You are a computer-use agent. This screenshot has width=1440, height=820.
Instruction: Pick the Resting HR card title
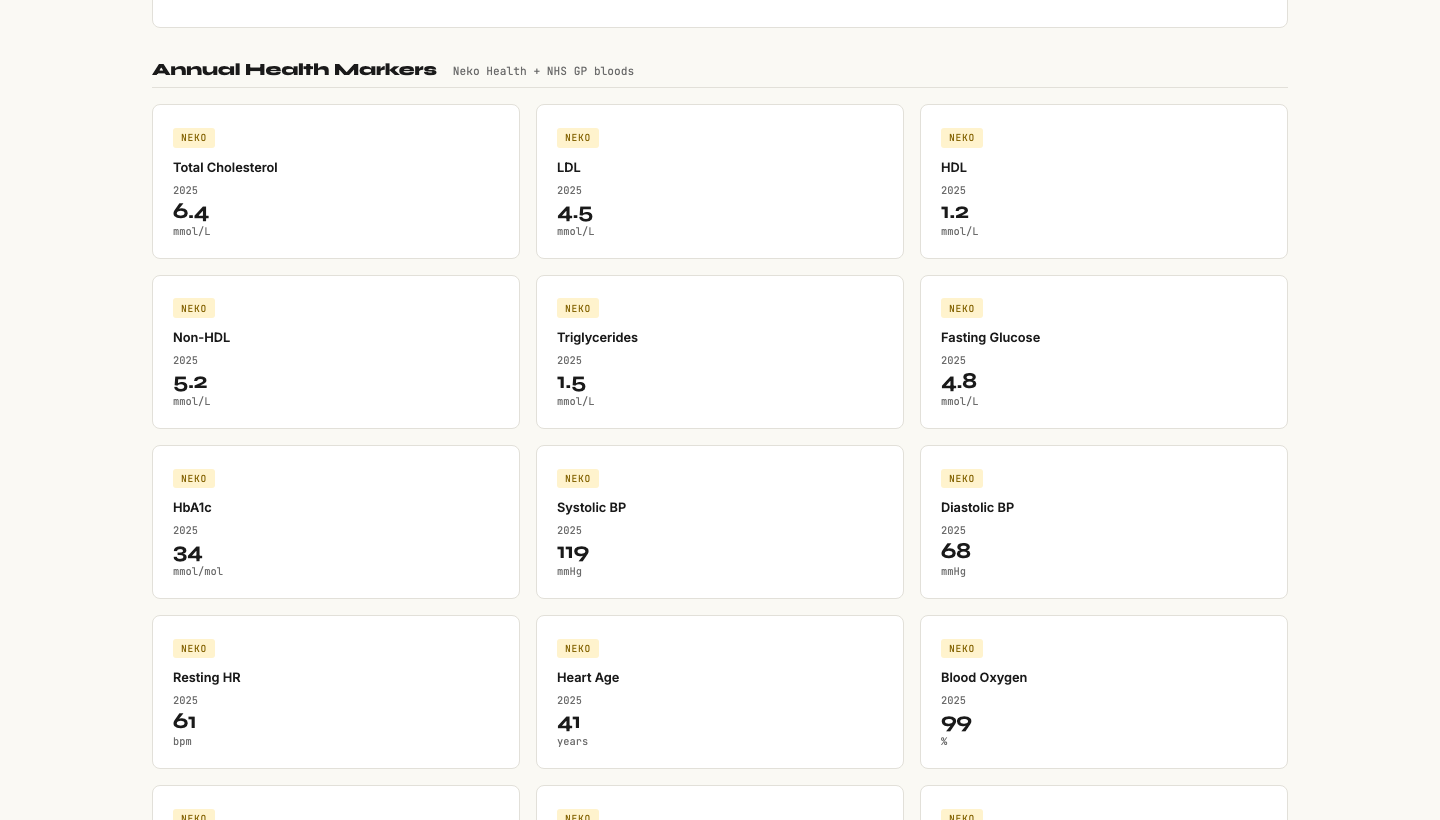coord(206,678)
